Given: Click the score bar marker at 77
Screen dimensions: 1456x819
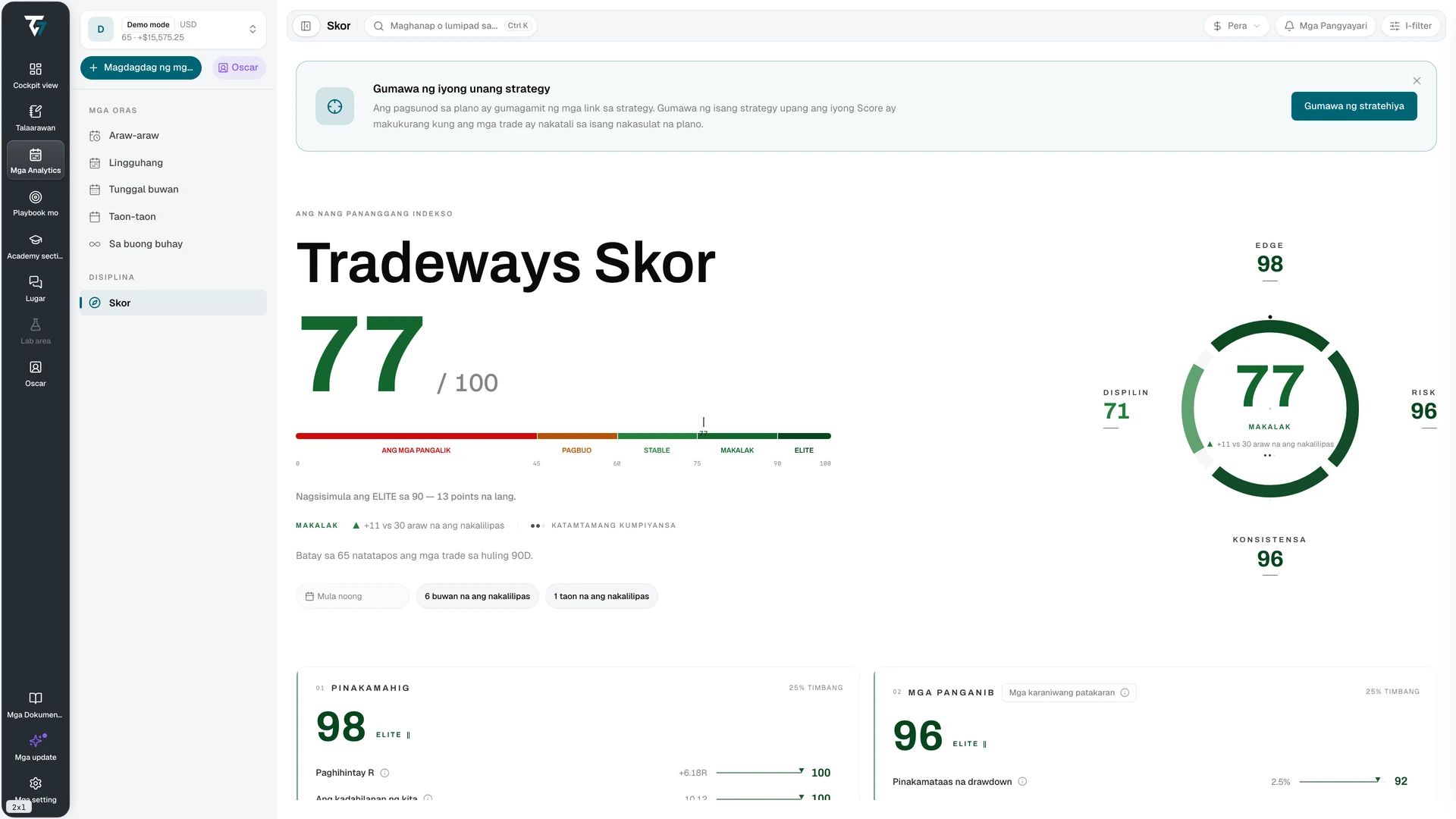Looking at the screenshot, I should click(703, 427).
